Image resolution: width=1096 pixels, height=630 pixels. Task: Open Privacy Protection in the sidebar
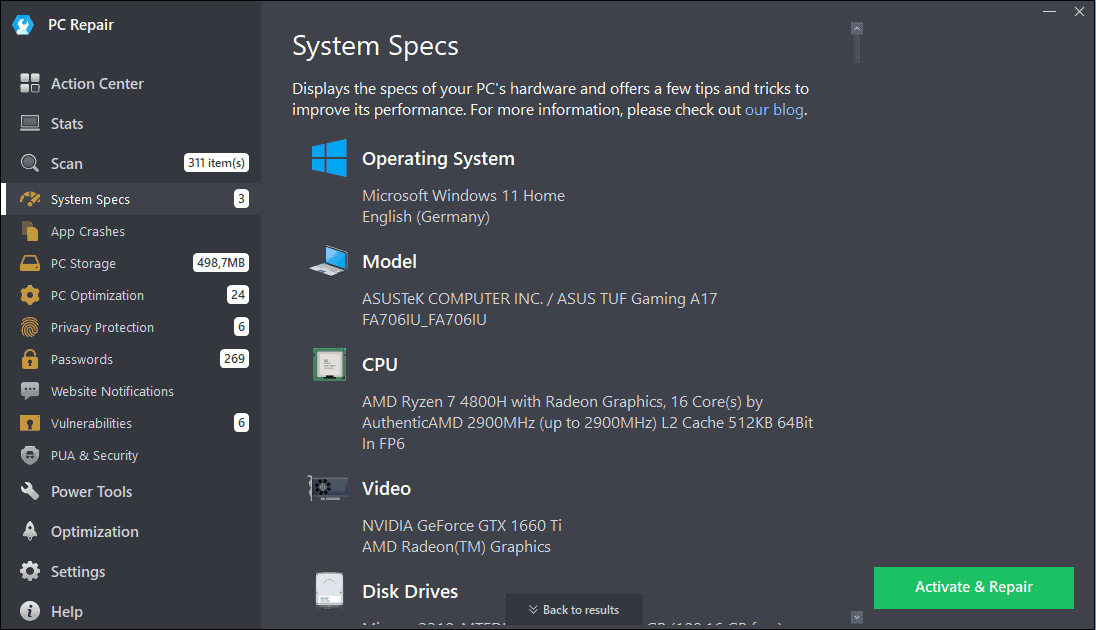pos(131,327)
